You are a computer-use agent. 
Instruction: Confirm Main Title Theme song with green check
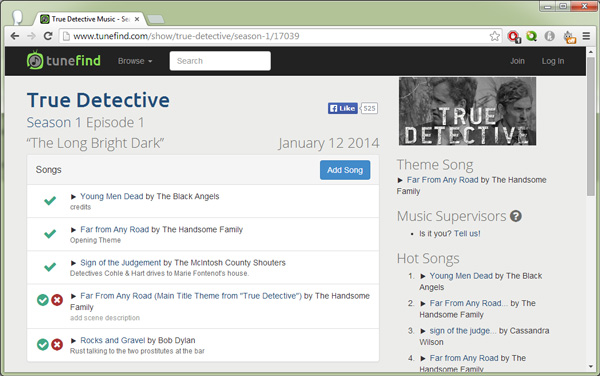pos(42,300)
